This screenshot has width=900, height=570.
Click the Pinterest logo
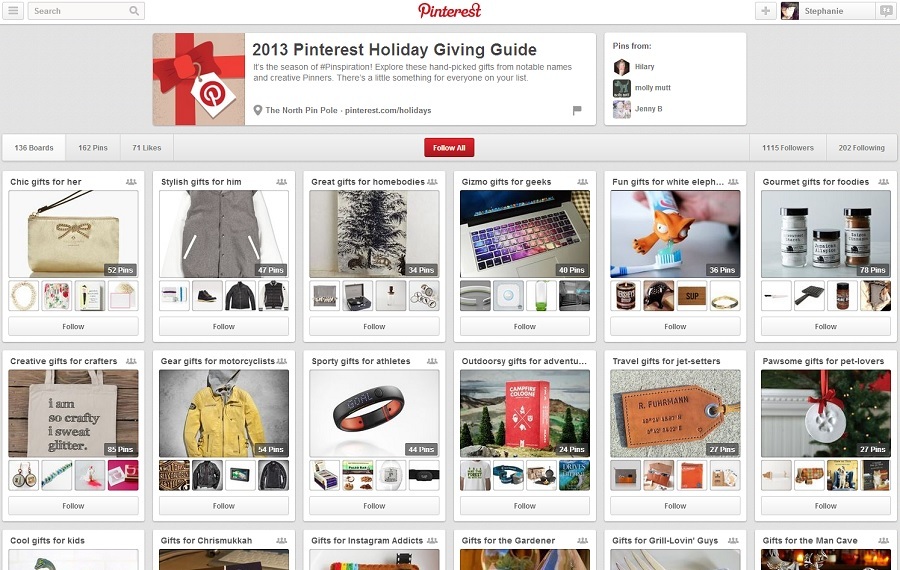449,11
